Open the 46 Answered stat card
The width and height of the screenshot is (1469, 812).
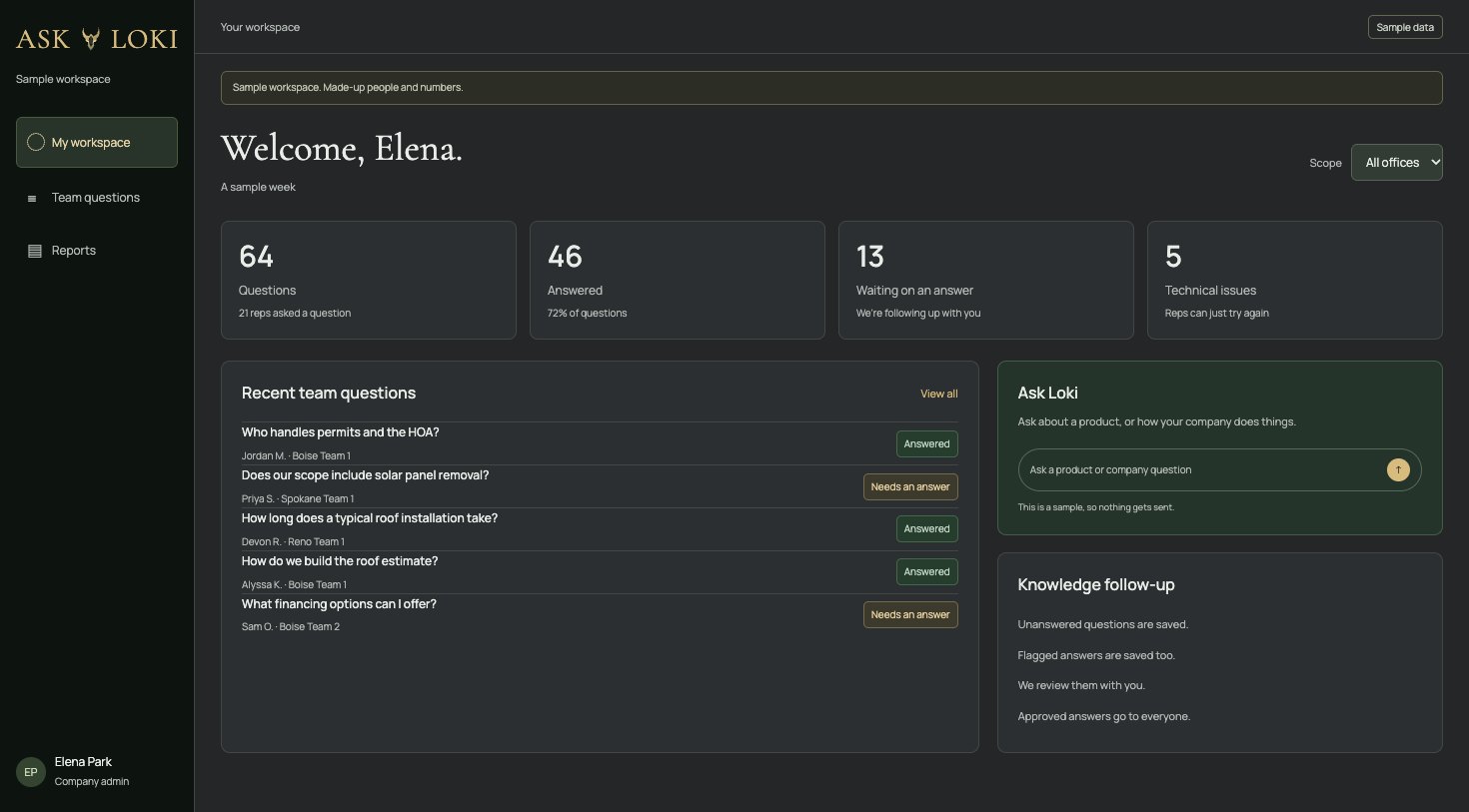678,280
